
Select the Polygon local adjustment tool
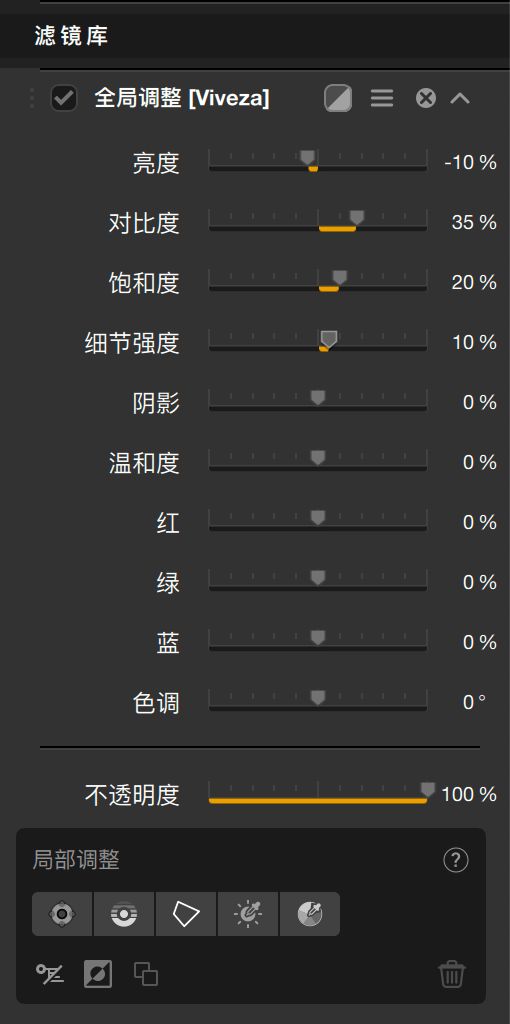click(x=185, y=914)
